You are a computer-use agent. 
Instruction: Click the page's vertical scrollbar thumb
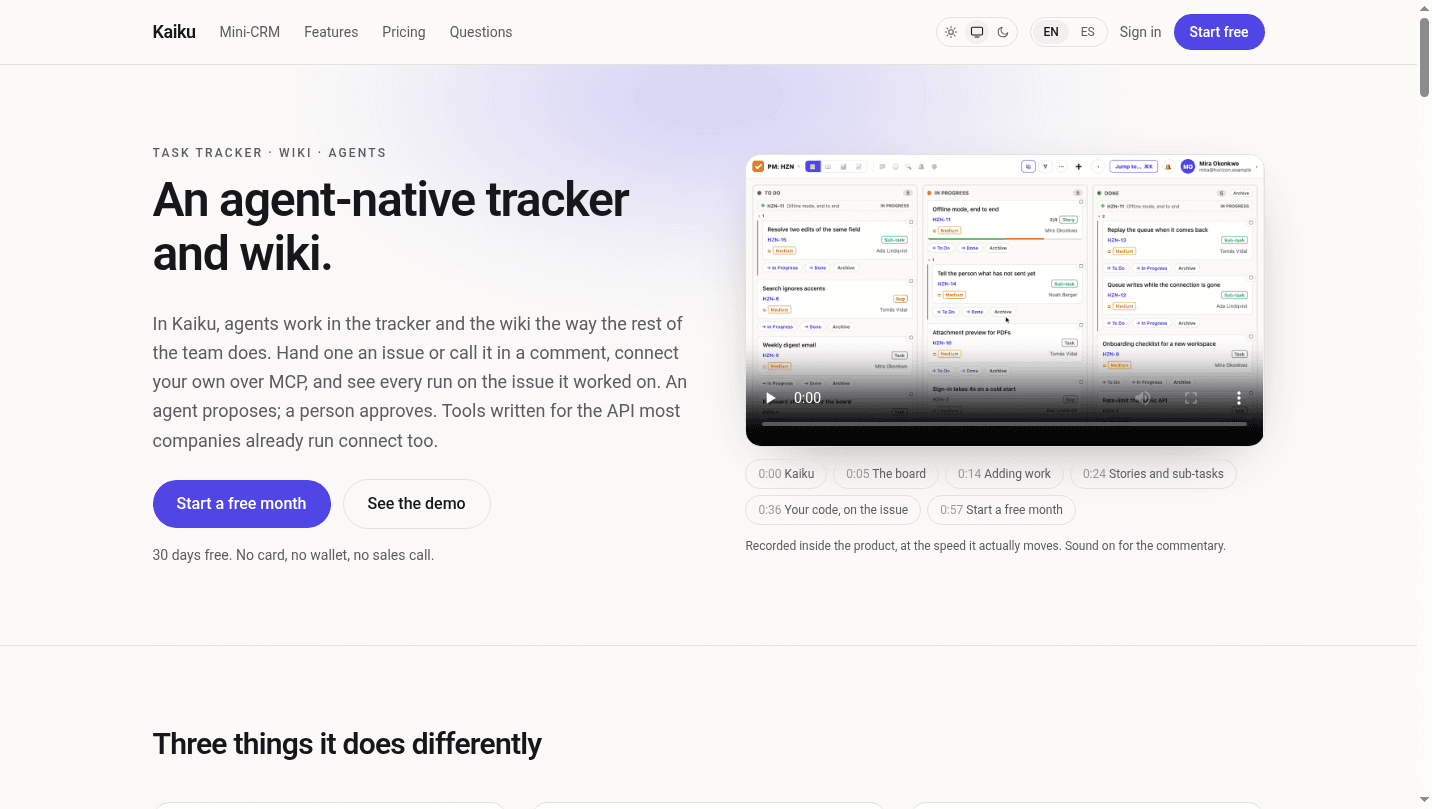(1424, 57)
